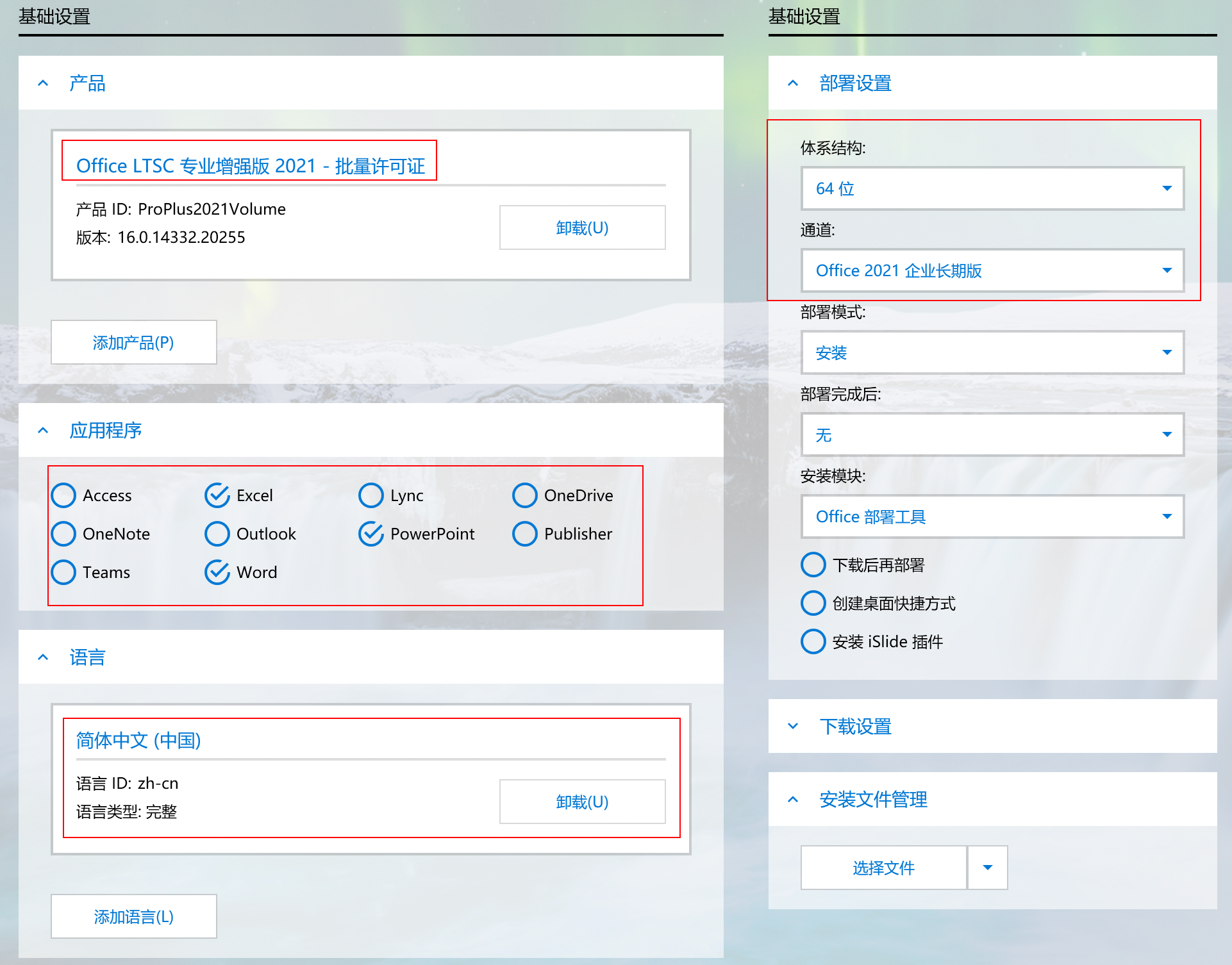
Task: Click 卸载(U) for ProPlus2021Volume product
Action: click(x=582, y=227)
